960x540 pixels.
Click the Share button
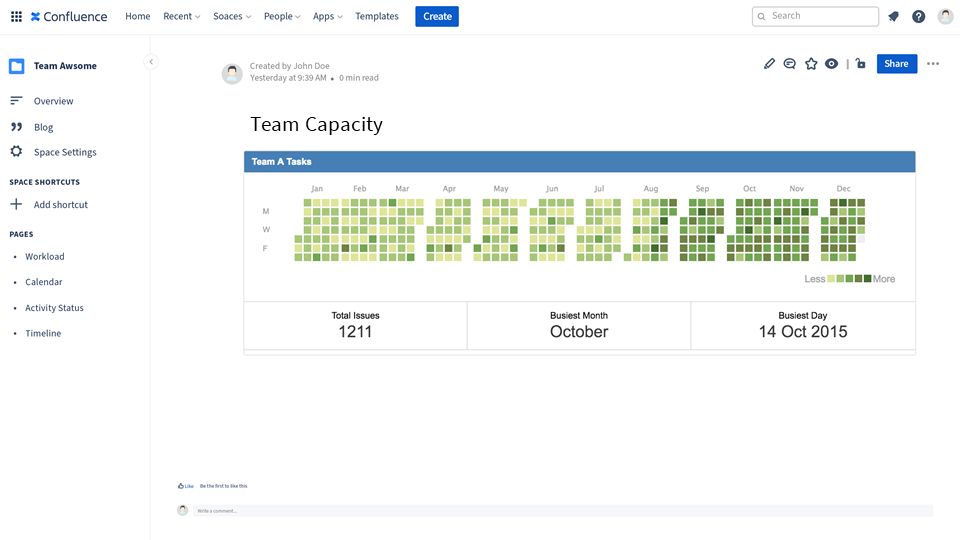pyautogui.click(x=897, y=64)
